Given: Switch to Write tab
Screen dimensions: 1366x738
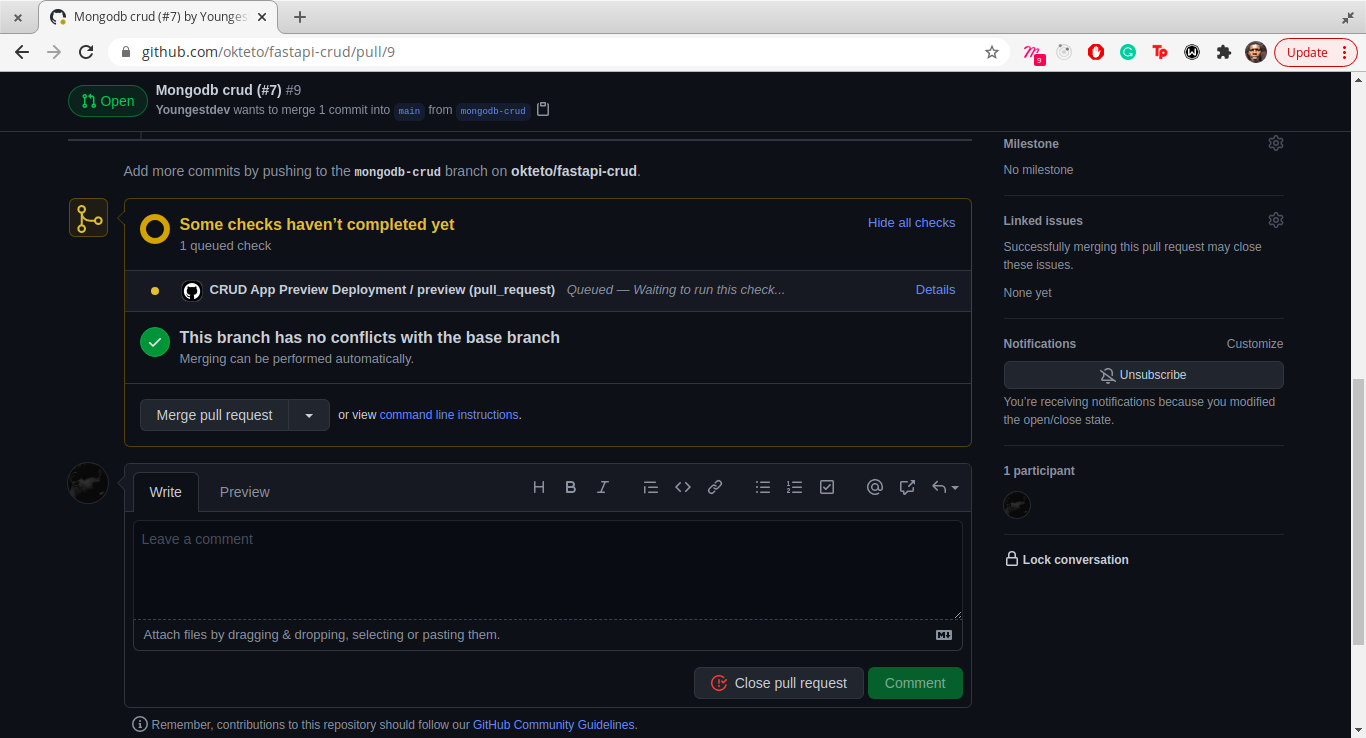Looking at the screenshot, I should tap(166, 492).
